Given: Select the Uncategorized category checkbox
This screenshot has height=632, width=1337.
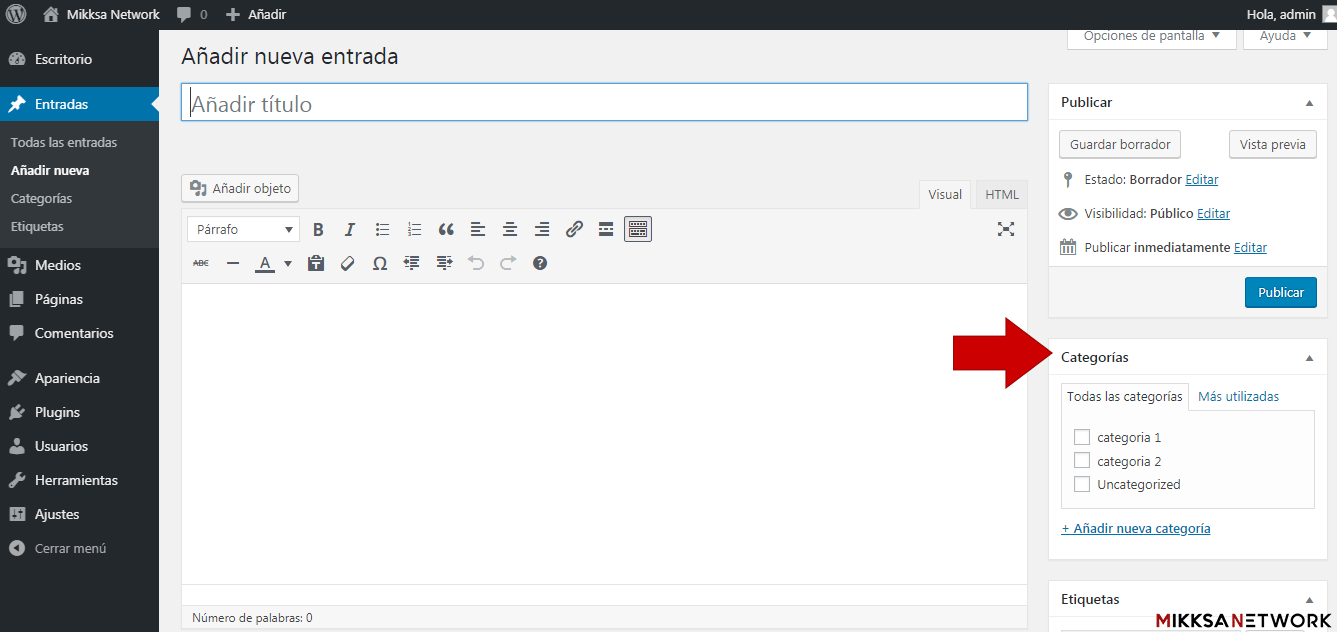Looking at the screenshot, I should (1081, 484).
